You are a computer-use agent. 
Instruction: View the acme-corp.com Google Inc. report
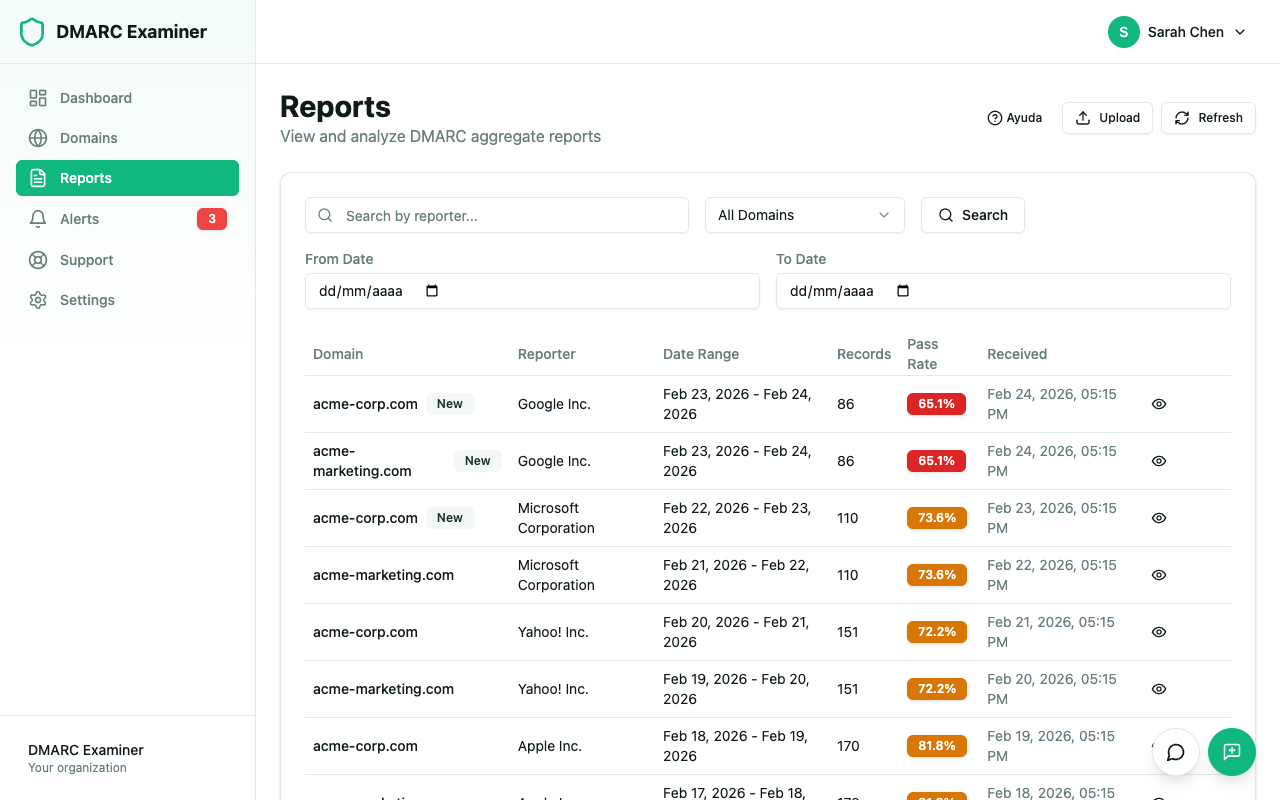pos(1159,404)
